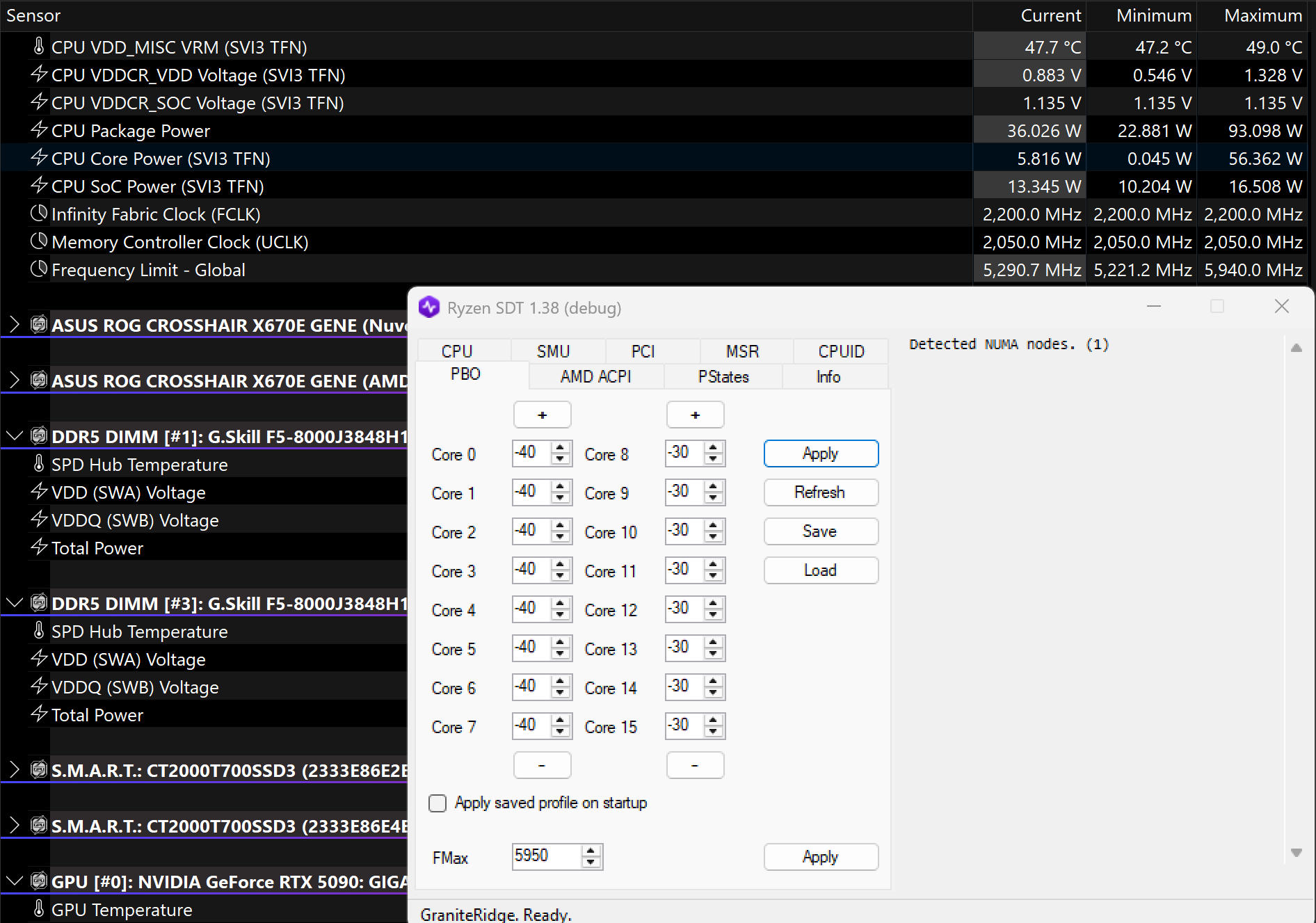Increase Core 0 offset with up arrow
1316x923 pixels.
tap(561, 447)
